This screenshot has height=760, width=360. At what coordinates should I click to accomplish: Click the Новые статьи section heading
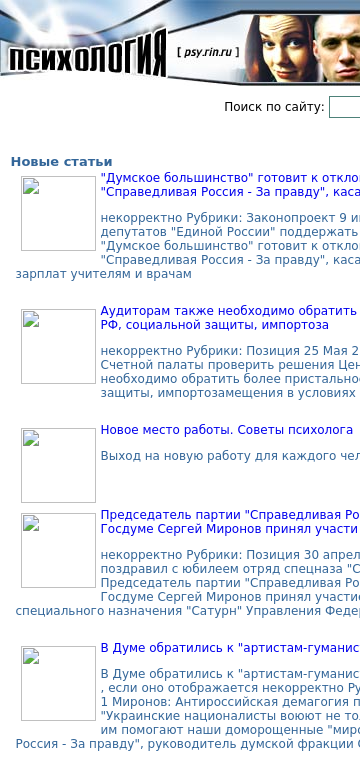coord(62,161)
